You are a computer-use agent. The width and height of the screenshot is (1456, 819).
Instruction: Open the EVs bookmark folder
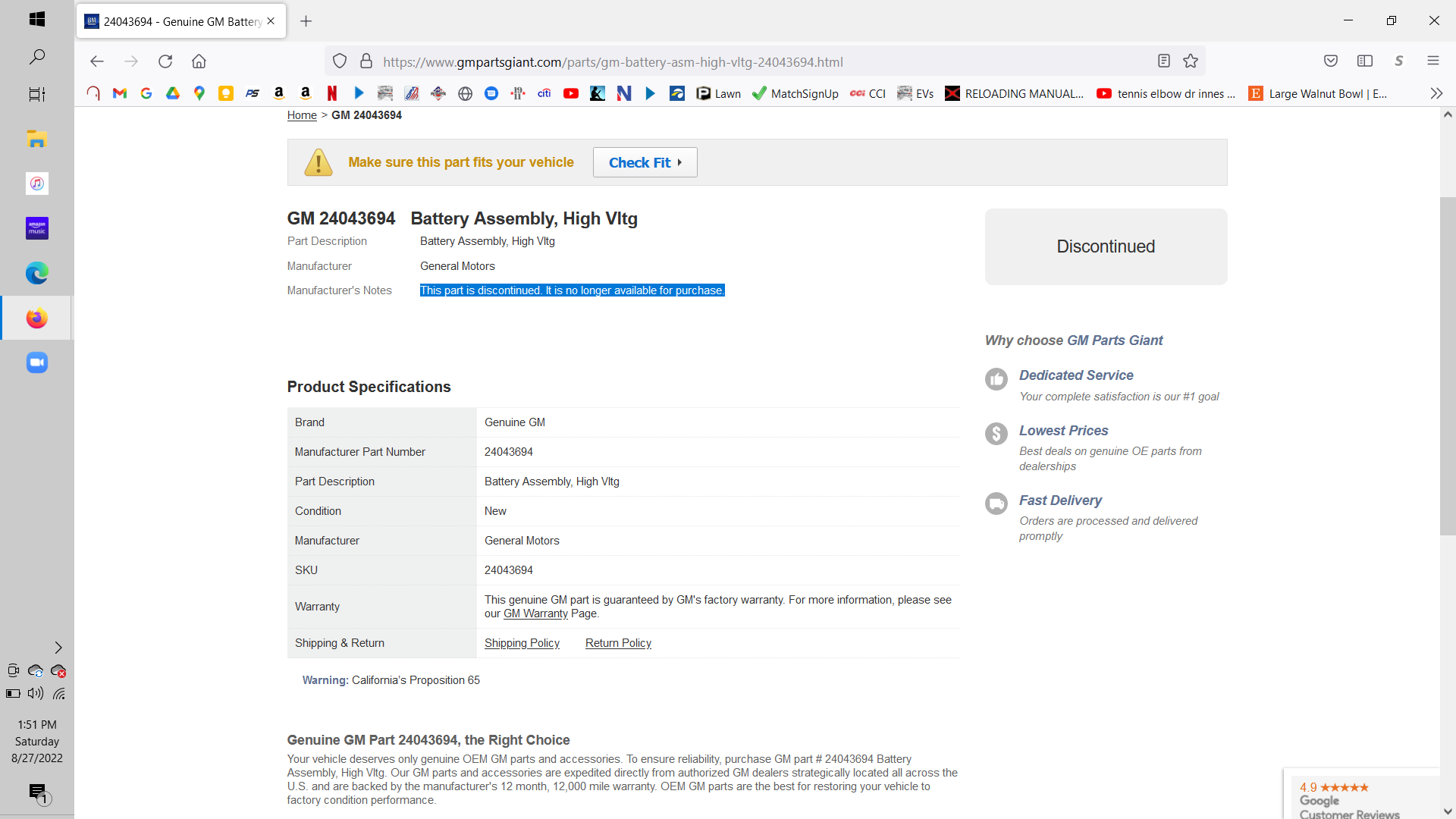click(x=915, y=93)
